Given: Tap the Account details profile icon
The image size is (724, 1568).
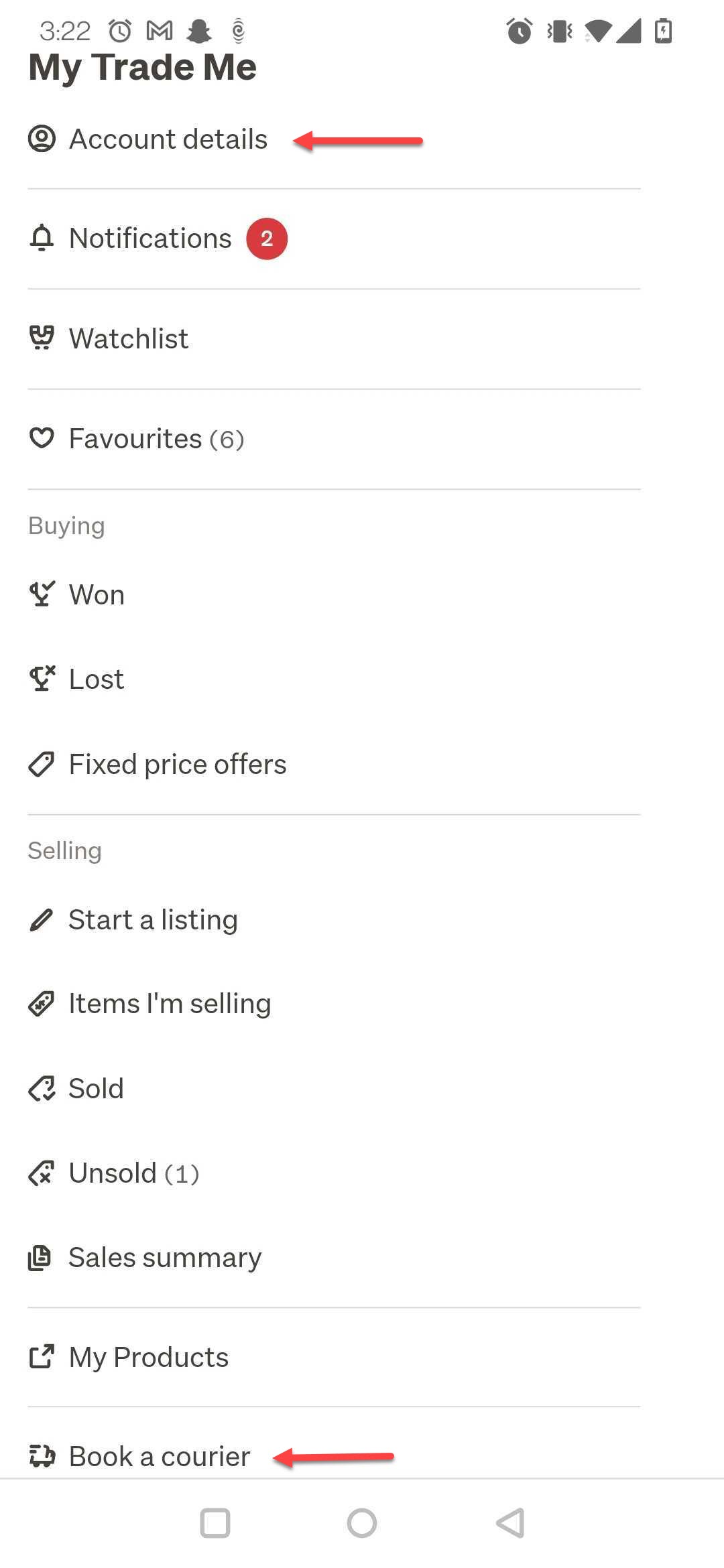Looking at the screenshot, I should coord(42,139).
